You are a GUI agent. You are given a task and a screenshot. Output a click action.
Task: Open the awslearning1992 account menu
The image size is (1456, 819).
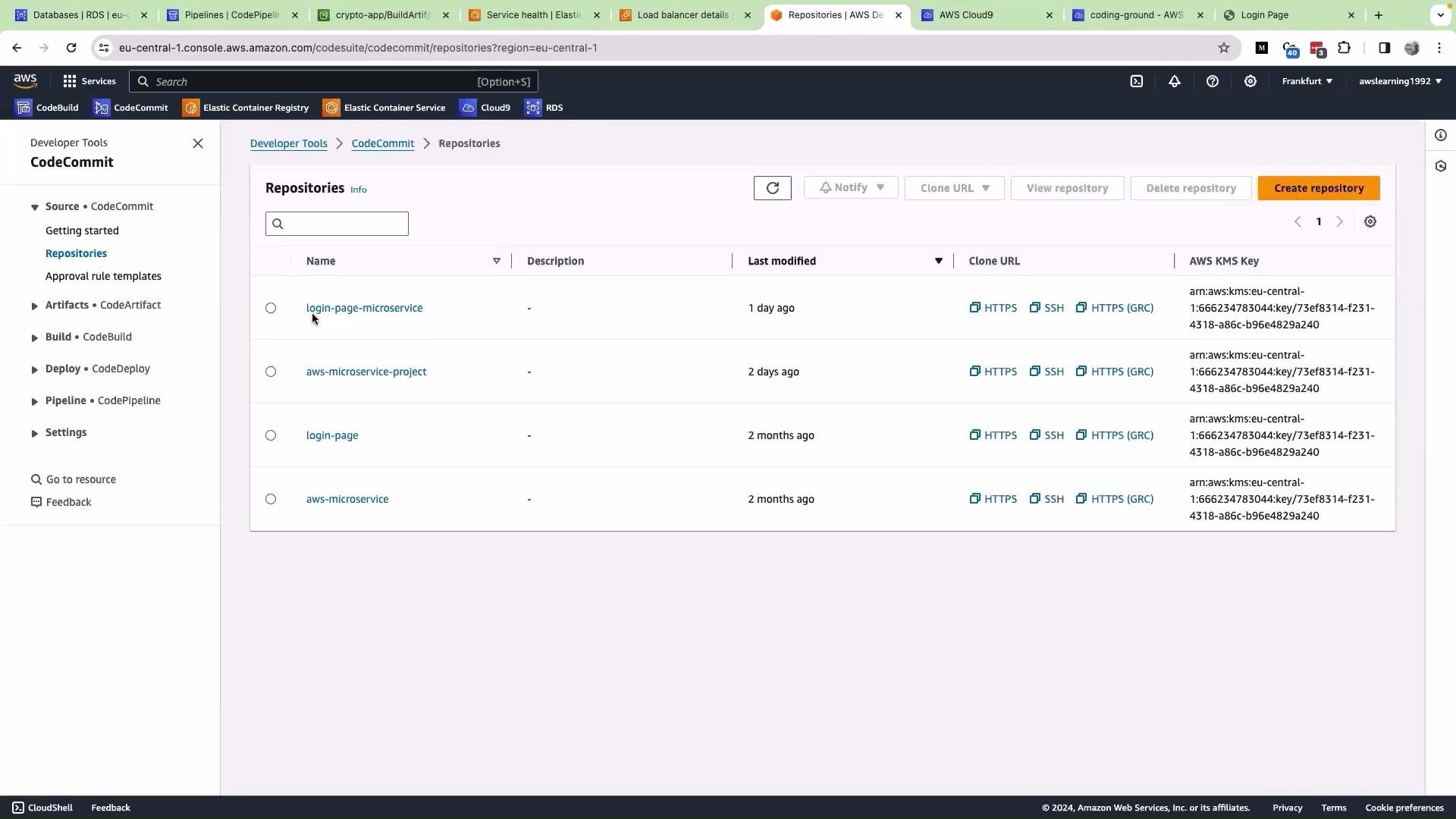pyautogui.click(x=1401, y=81)
